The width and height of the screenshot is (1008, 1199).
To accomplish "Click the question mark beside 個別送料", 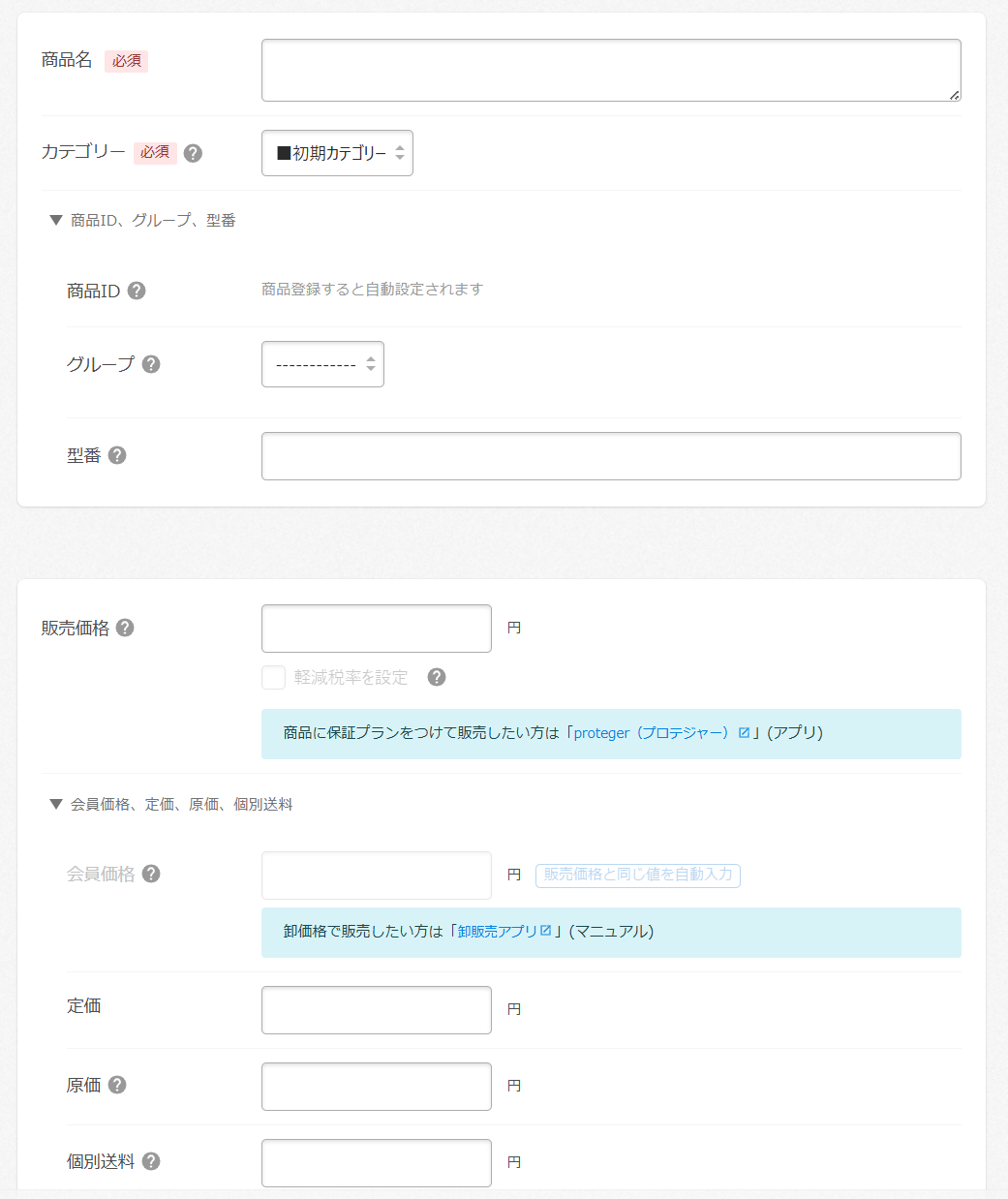I will pos(151,1161).
